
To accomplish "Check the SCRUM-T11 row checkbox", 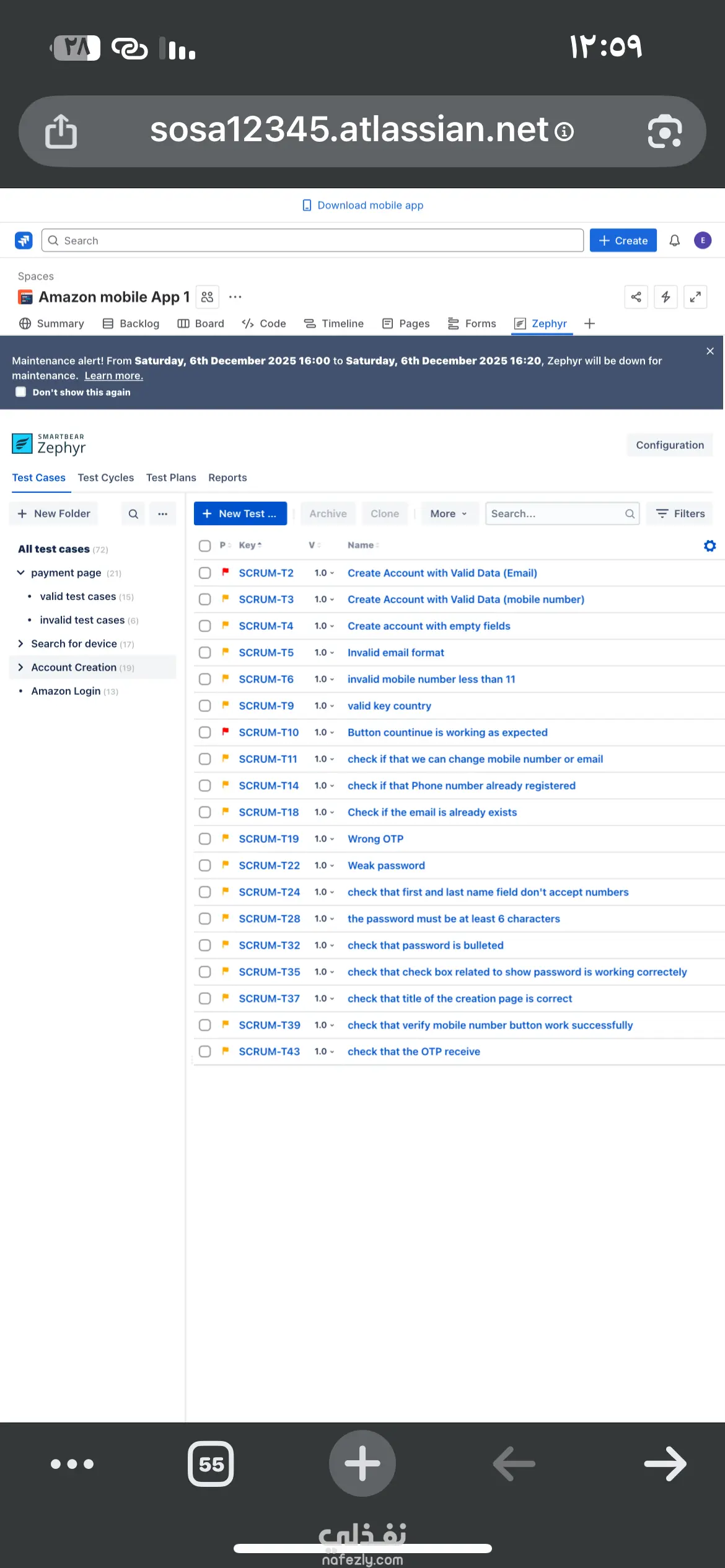I will click(204, 759).
